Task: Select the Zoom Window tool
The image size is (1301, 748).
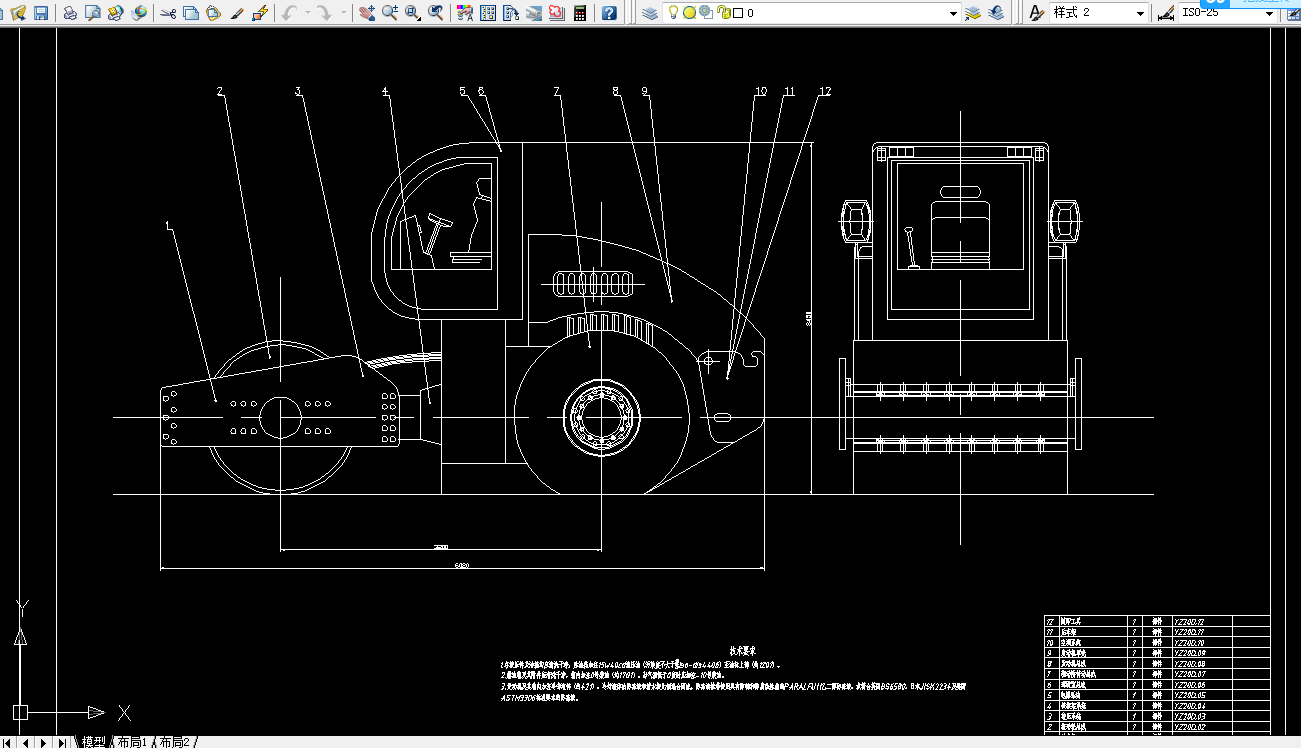Action: (x=413, y=13)
